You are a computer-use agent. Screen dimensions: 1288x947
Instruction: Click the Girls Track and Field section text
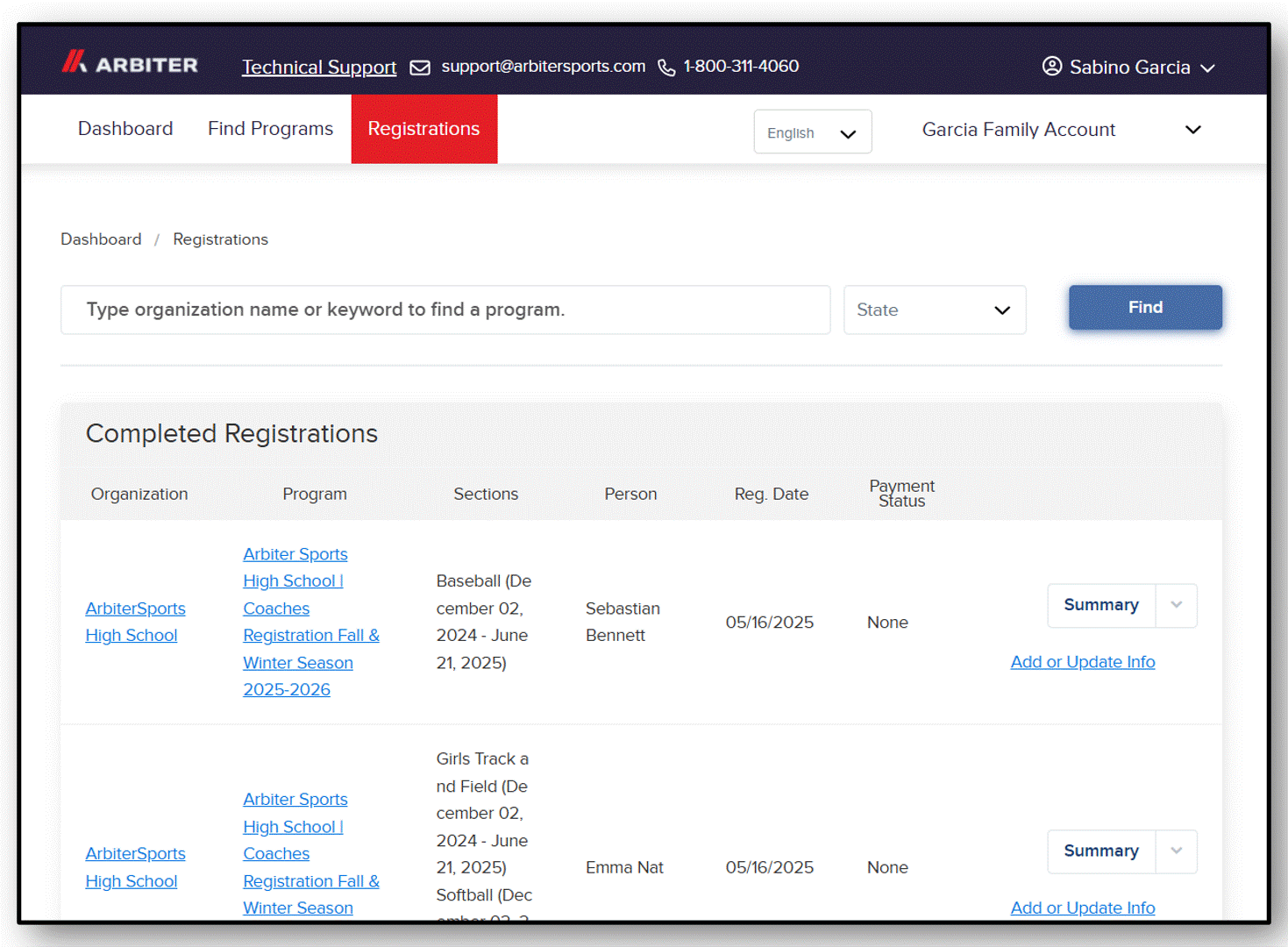coord(482,813)
